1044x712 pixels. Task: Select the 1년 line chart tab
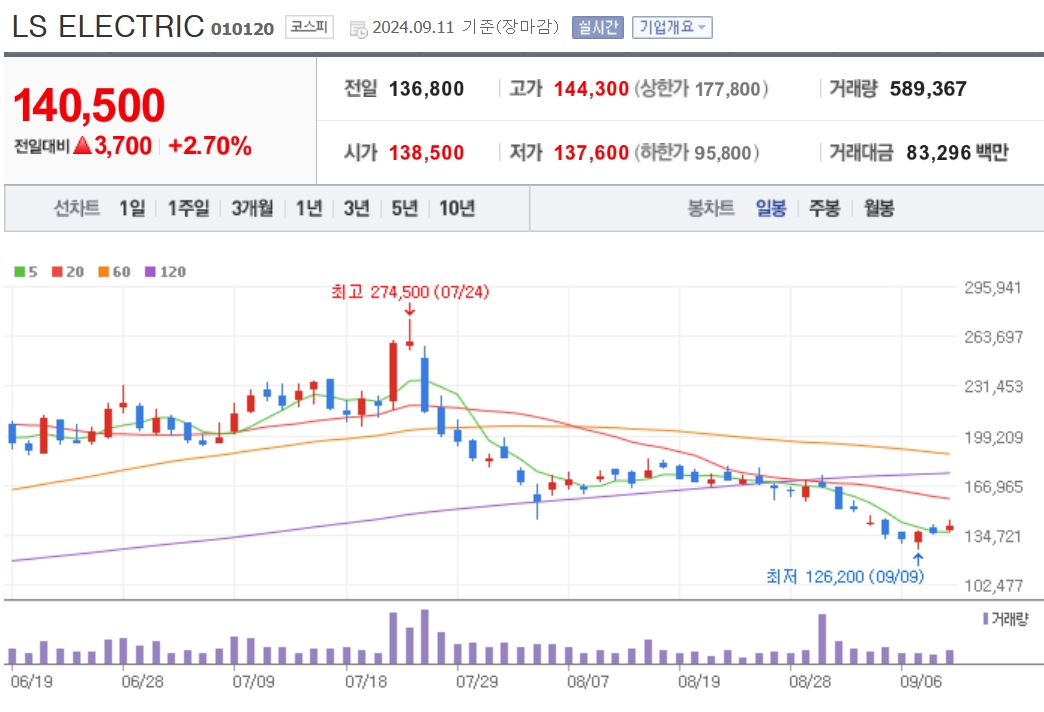pos(309,208)
